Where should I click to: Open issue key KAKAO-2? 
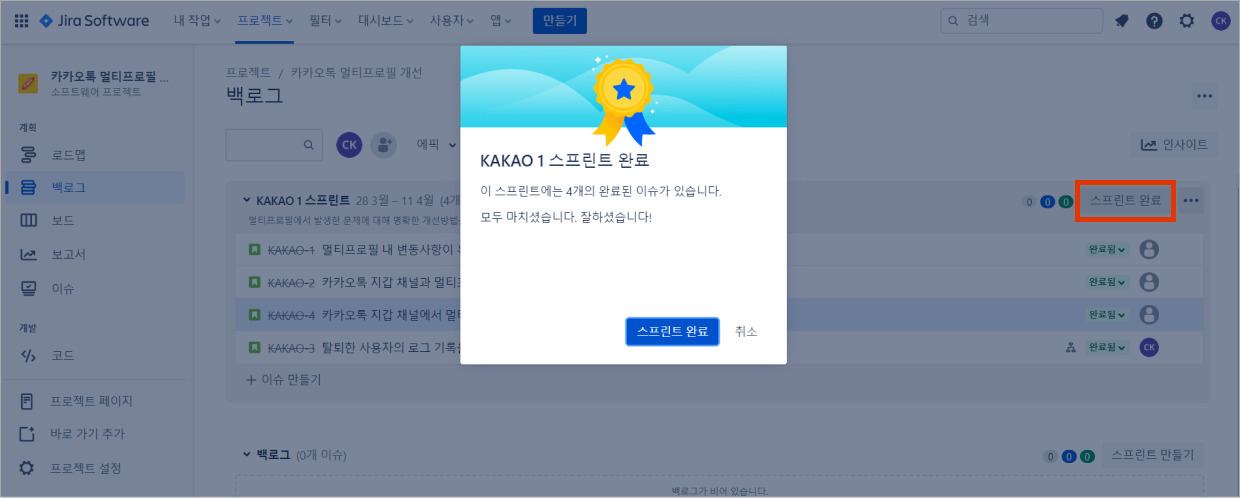292,282
